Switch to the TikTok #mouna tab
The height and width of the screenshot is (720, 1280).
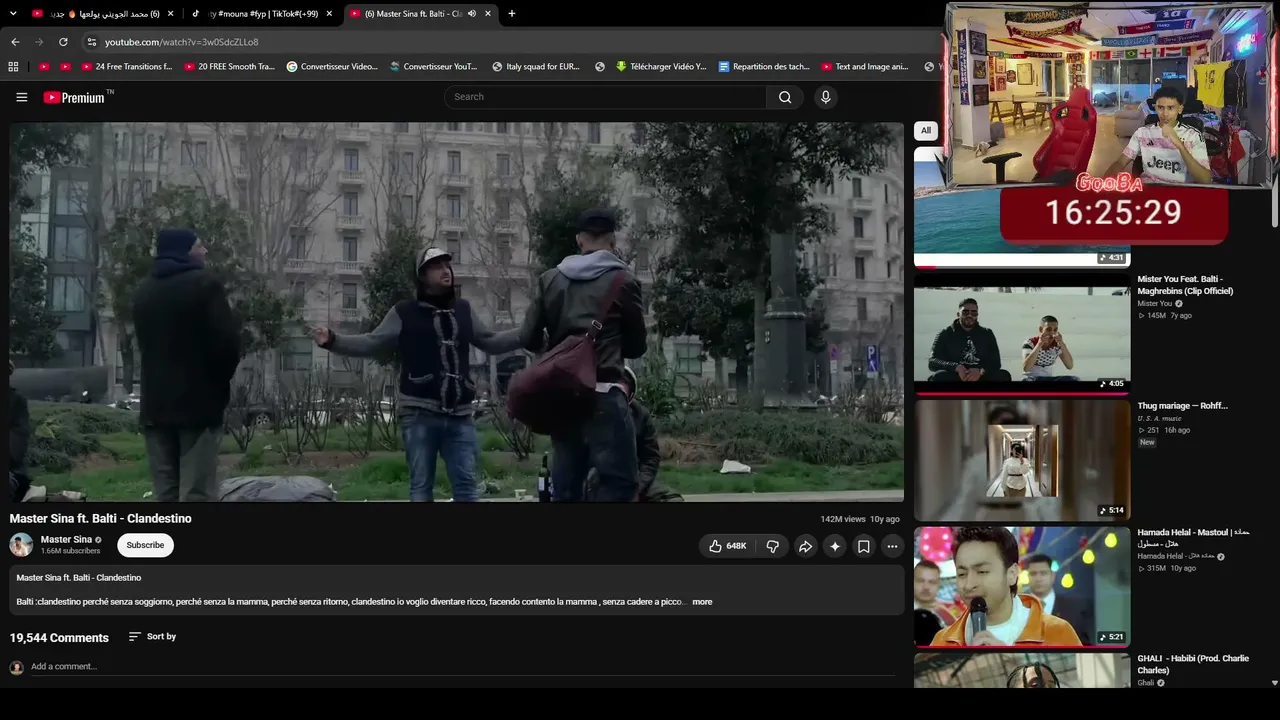(x=262, y=14)
